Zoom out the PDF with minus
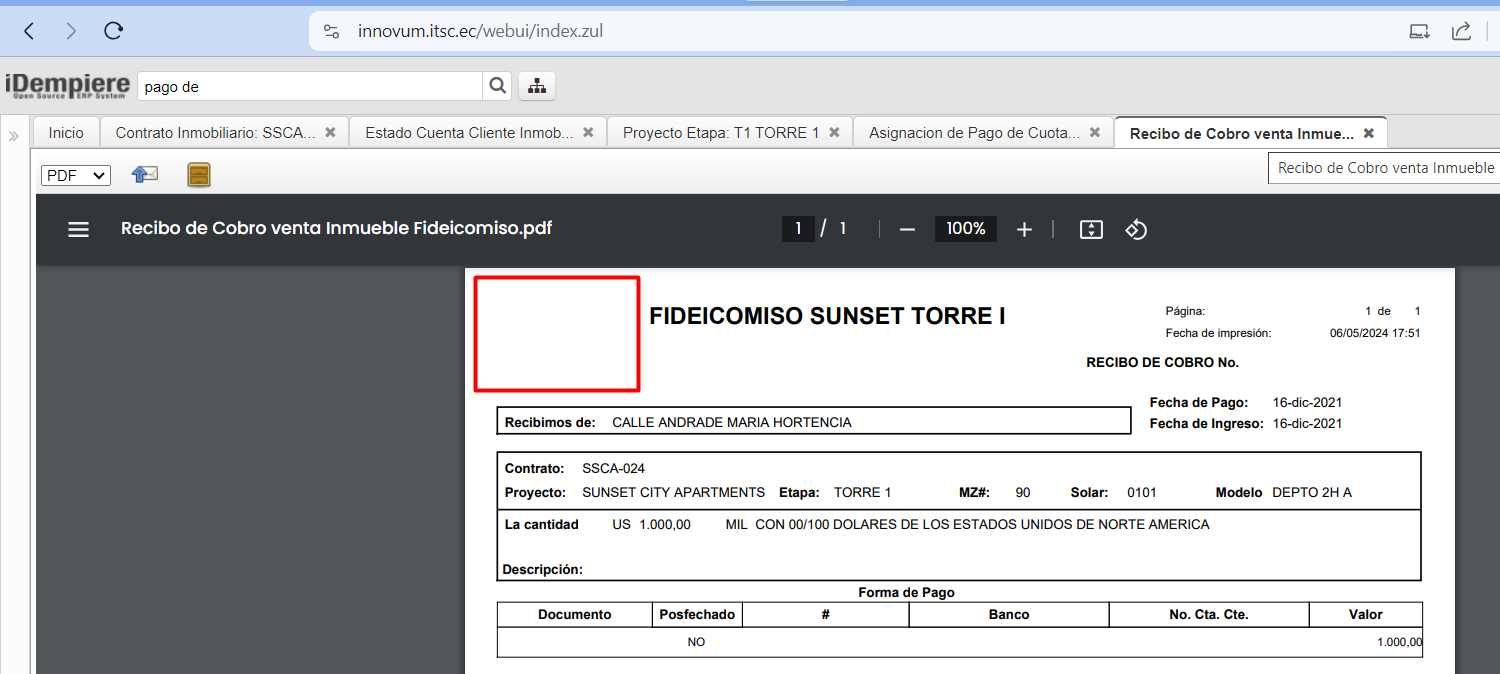Screen dimensions: 1500x674 coord(907,229)
